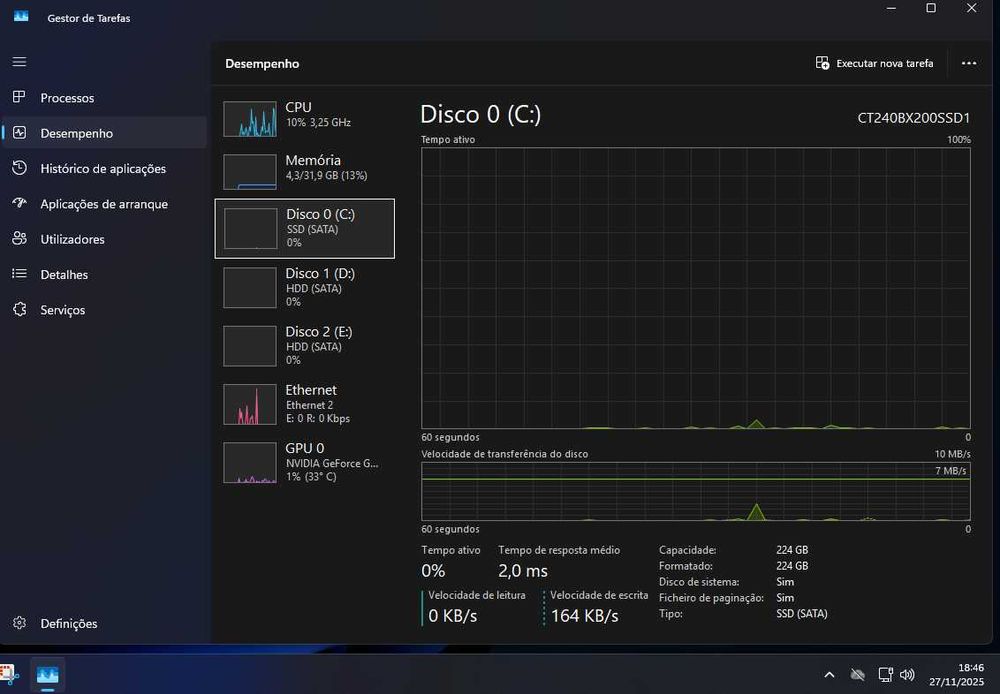Click the Task Manager title bar icon

[21, 17]
